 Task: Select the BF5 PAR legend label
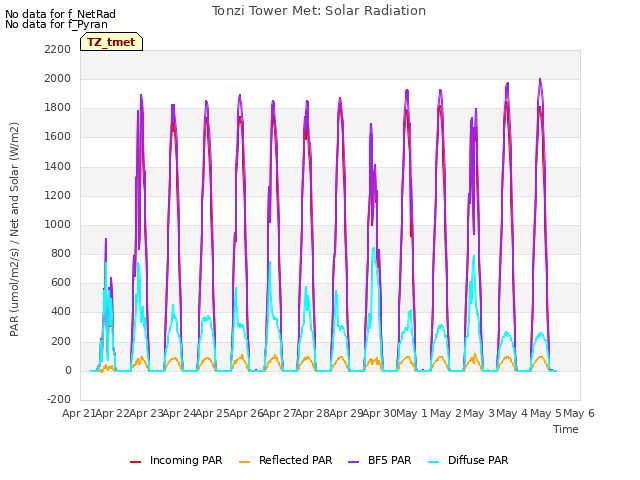point(390,460)
